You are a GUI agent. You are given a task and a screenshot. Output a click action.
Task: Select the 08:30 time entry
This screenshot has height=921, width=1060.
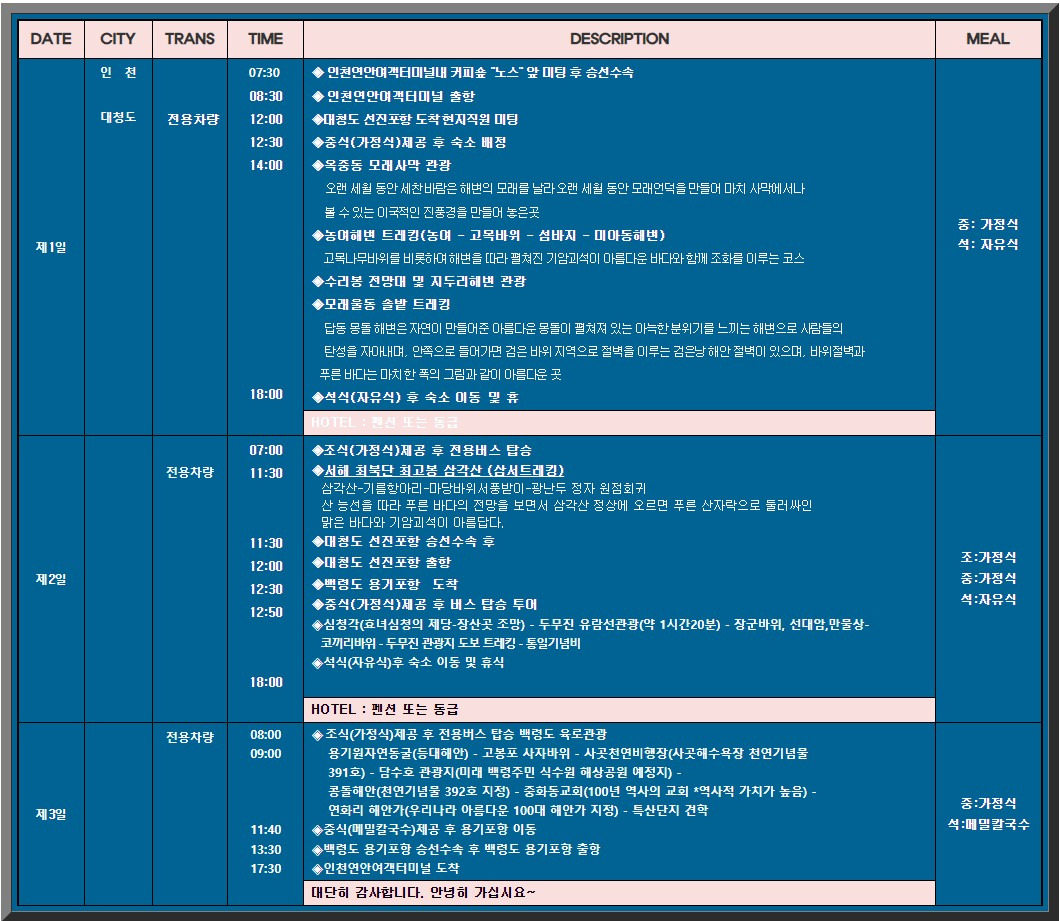point(266,96)
